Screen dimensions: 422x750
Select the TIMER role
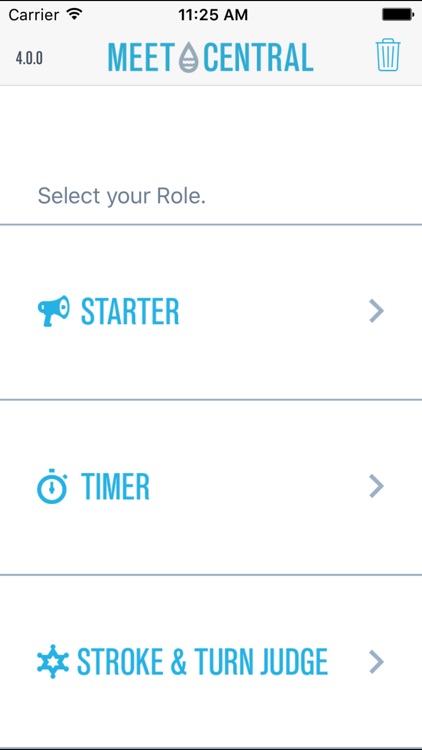pos(211,487)
